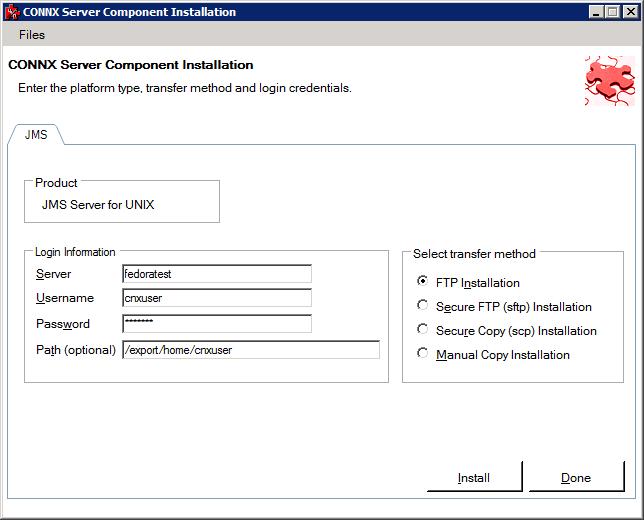Minimize the installation window

click(595, 12)
